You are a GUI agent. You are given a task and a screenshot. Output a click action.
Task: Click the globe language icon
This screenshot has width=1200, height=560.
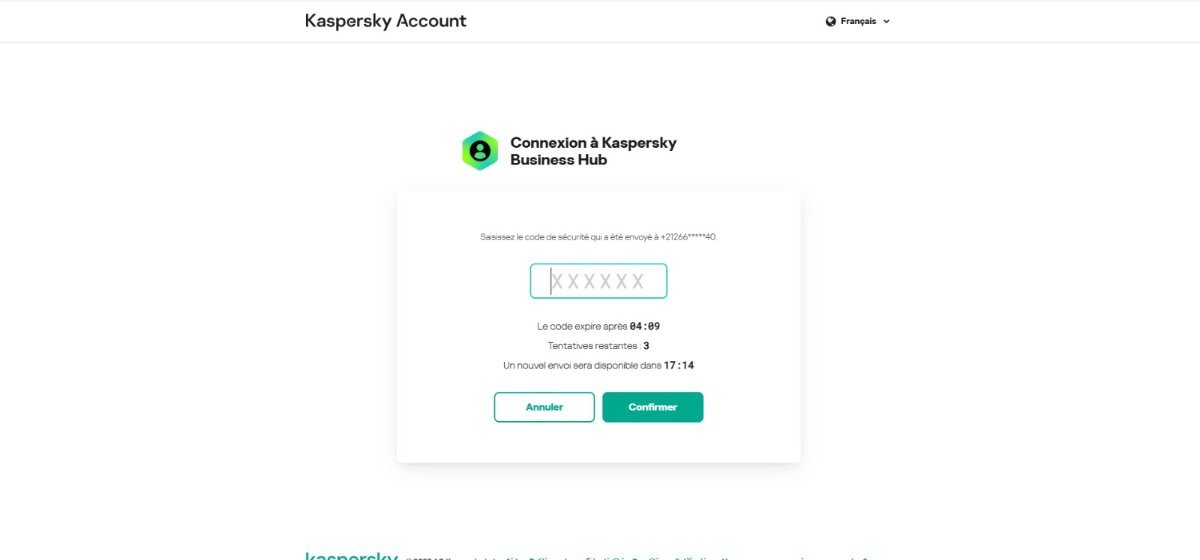(x=831, y=21)
